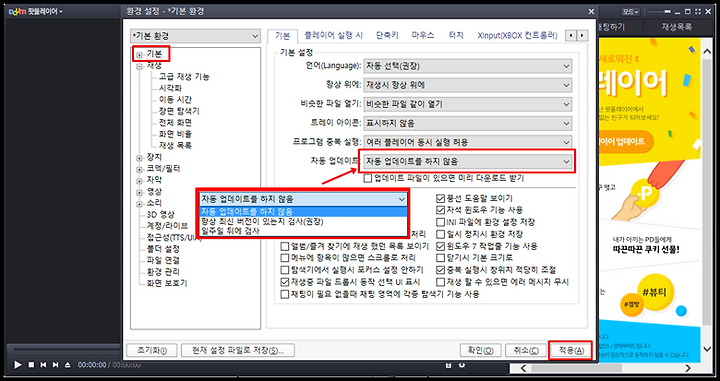The image size is (720, 381).
Task: Click the 확인(O) button
Action: 480,351
